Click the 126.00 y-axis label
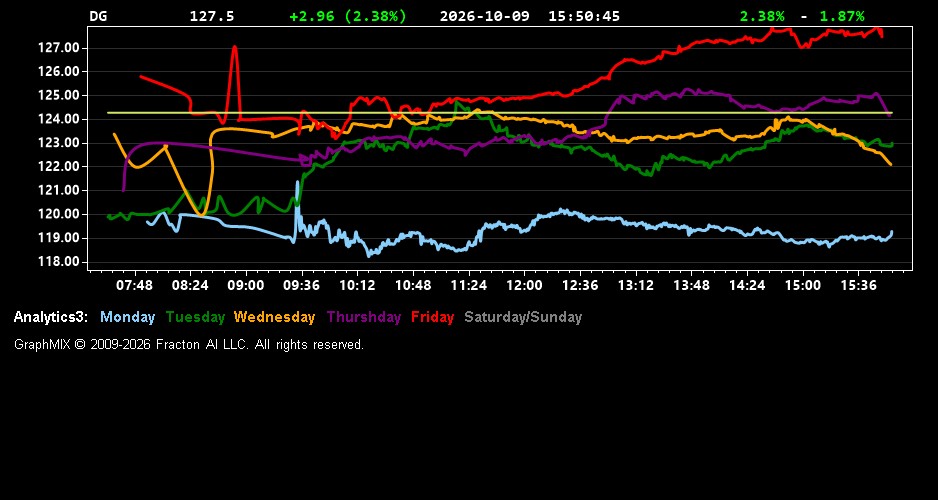938x500 pixels. point(58,71)
